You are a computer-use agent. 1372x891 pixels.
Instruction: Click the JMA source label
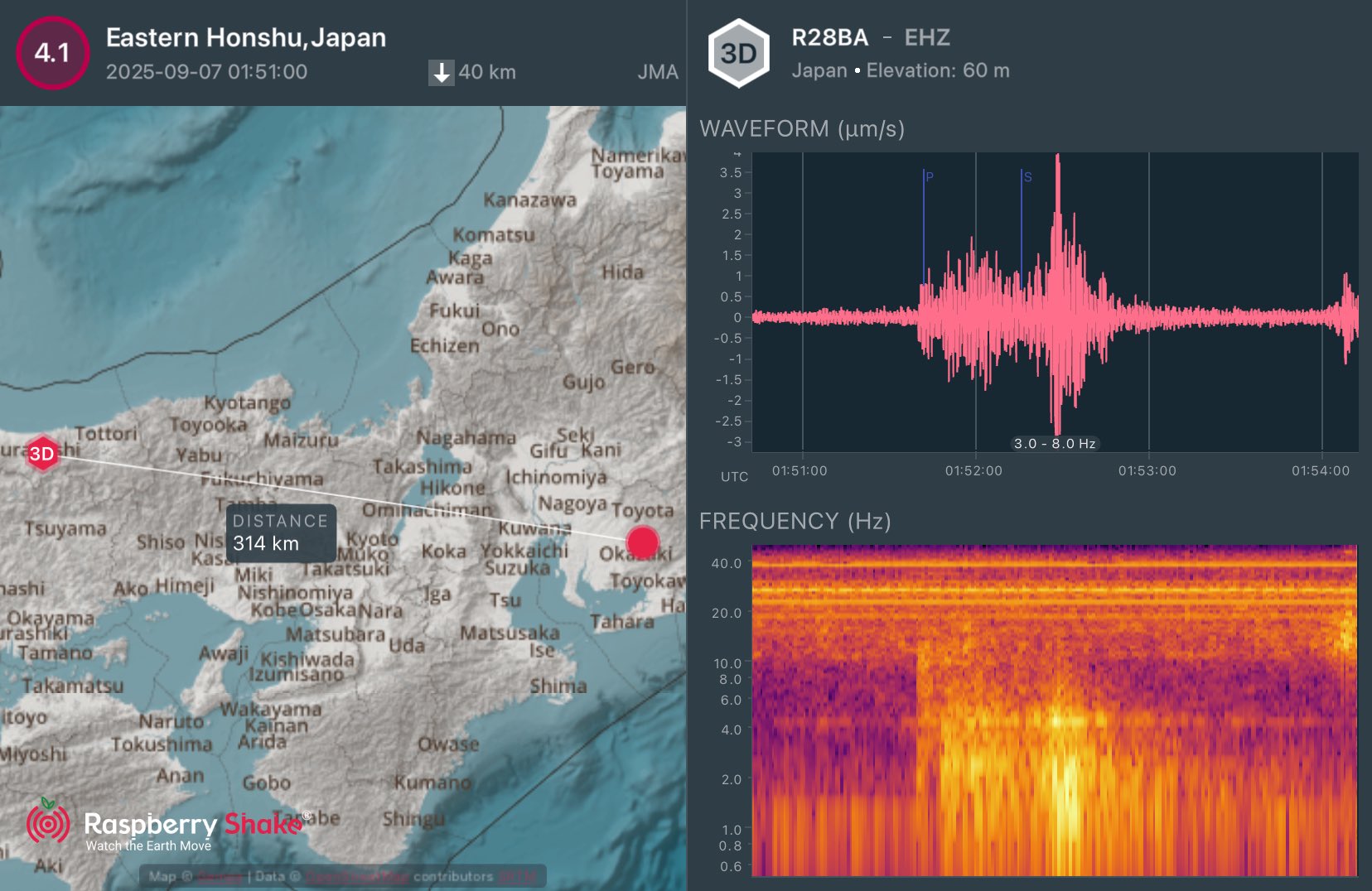point(658,72)
